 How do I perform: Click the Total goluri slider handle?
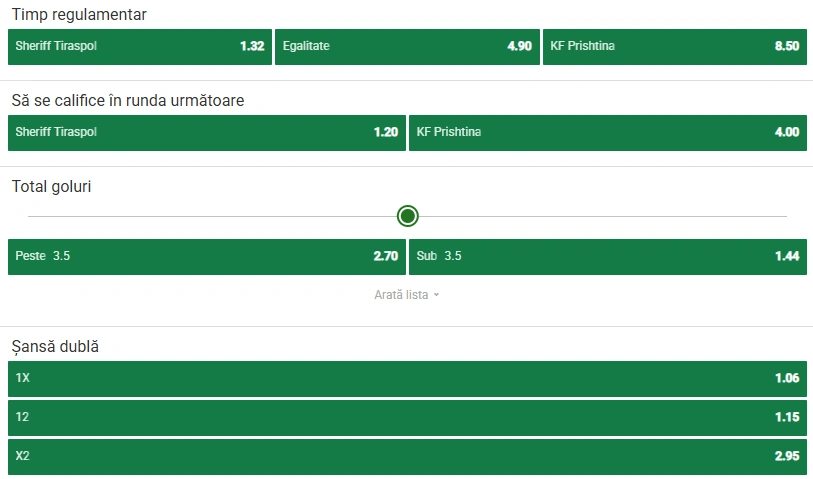tap(408, 216)
